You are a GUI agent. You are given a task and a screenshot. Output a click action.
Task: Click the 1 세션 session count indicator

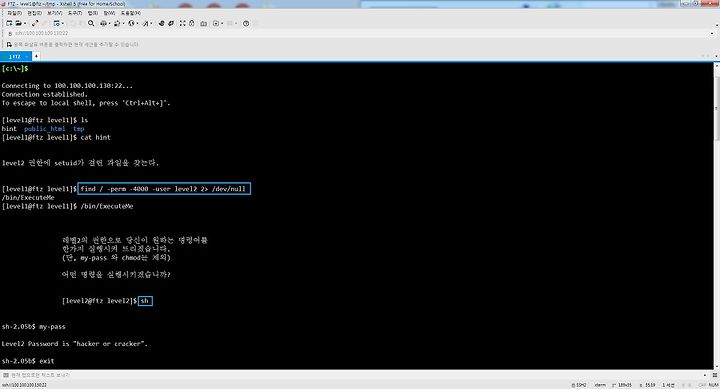pos(669,385)
